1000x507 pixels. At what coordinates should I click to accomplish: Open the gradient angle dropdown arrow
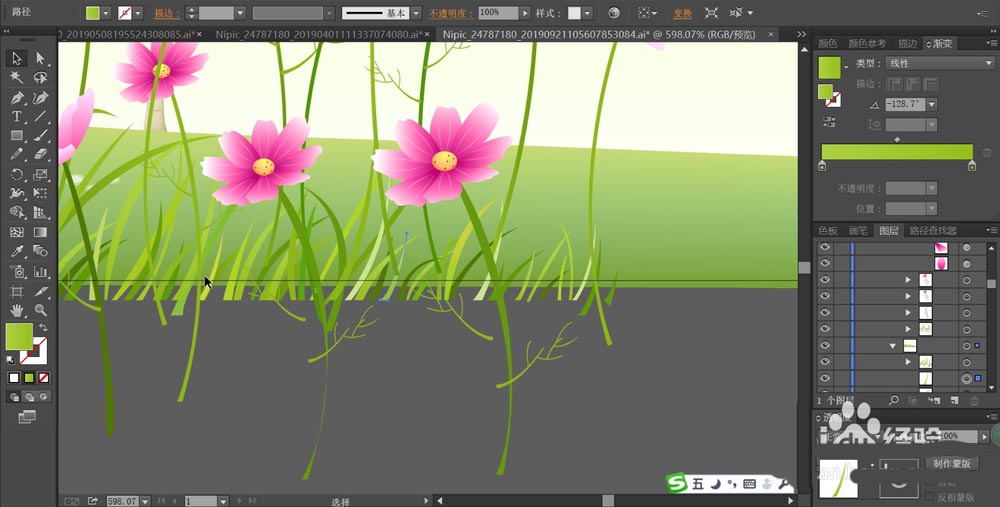931,104
